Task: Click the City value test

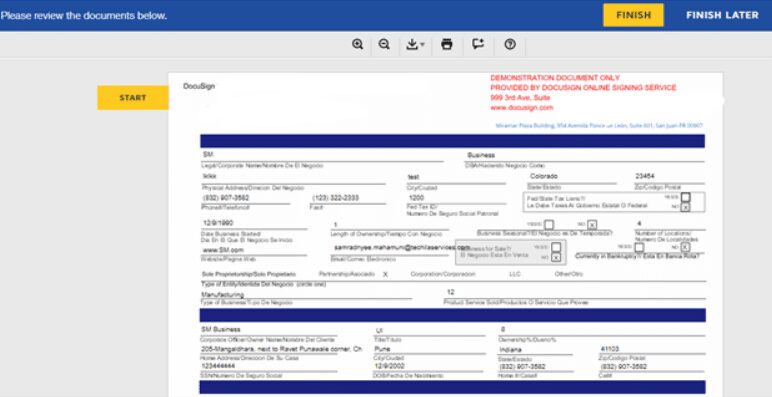Action: click(413, 177)
